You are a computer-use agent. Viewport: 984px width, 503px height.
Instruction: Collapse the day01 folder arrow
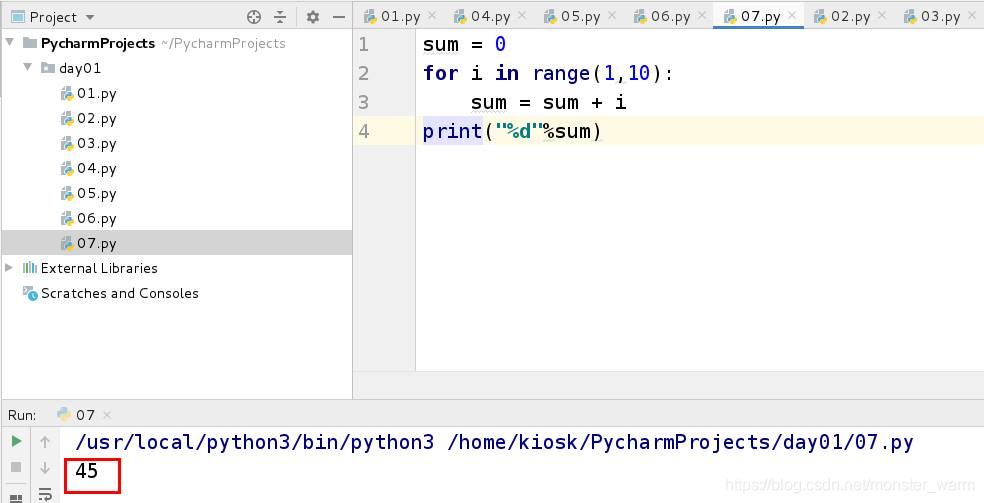tap(28, 67)
